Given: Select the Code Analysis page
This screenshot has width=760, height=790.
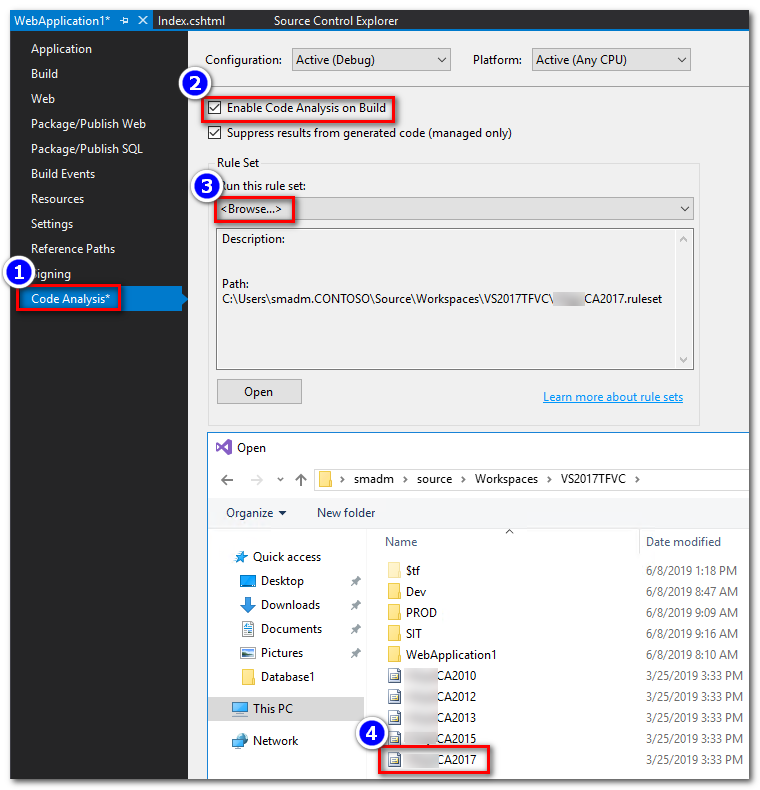Looking at the screenshot, I should pos(70,299).
